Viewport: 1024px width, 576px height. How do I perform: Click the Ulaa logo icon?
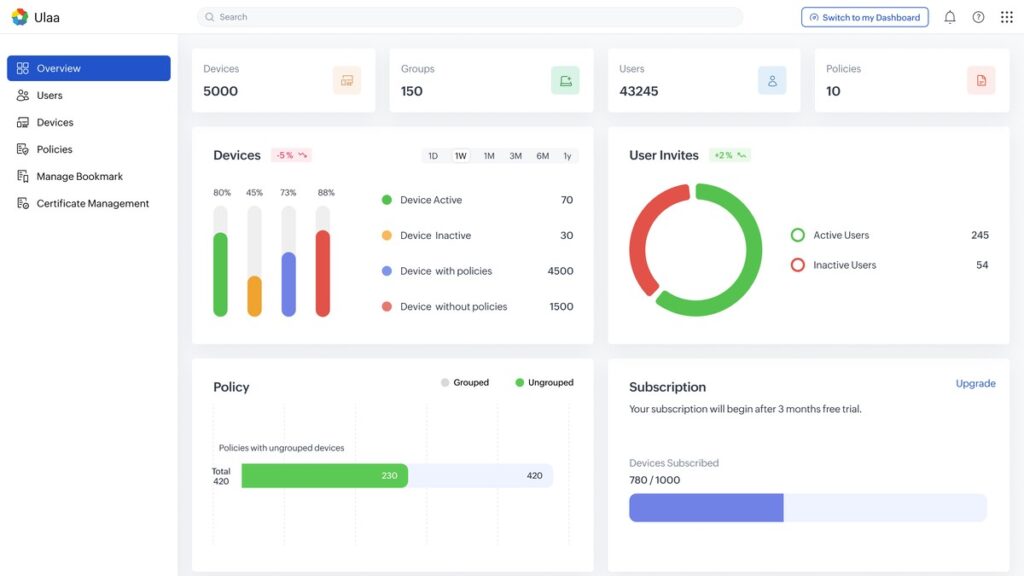coord(19,17)
